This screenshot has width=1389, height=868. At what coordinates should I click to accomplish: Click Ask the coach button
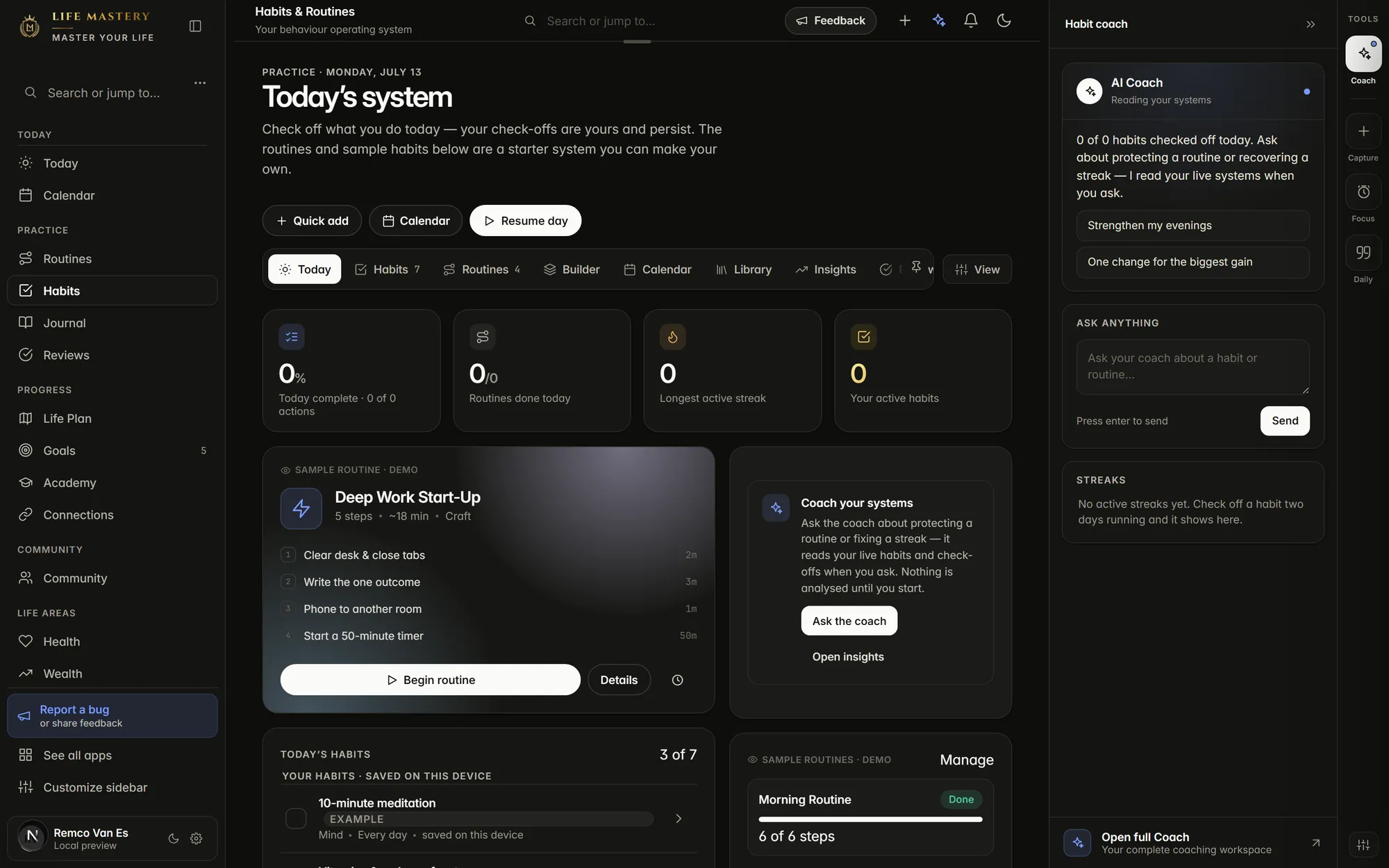(849, 621)
